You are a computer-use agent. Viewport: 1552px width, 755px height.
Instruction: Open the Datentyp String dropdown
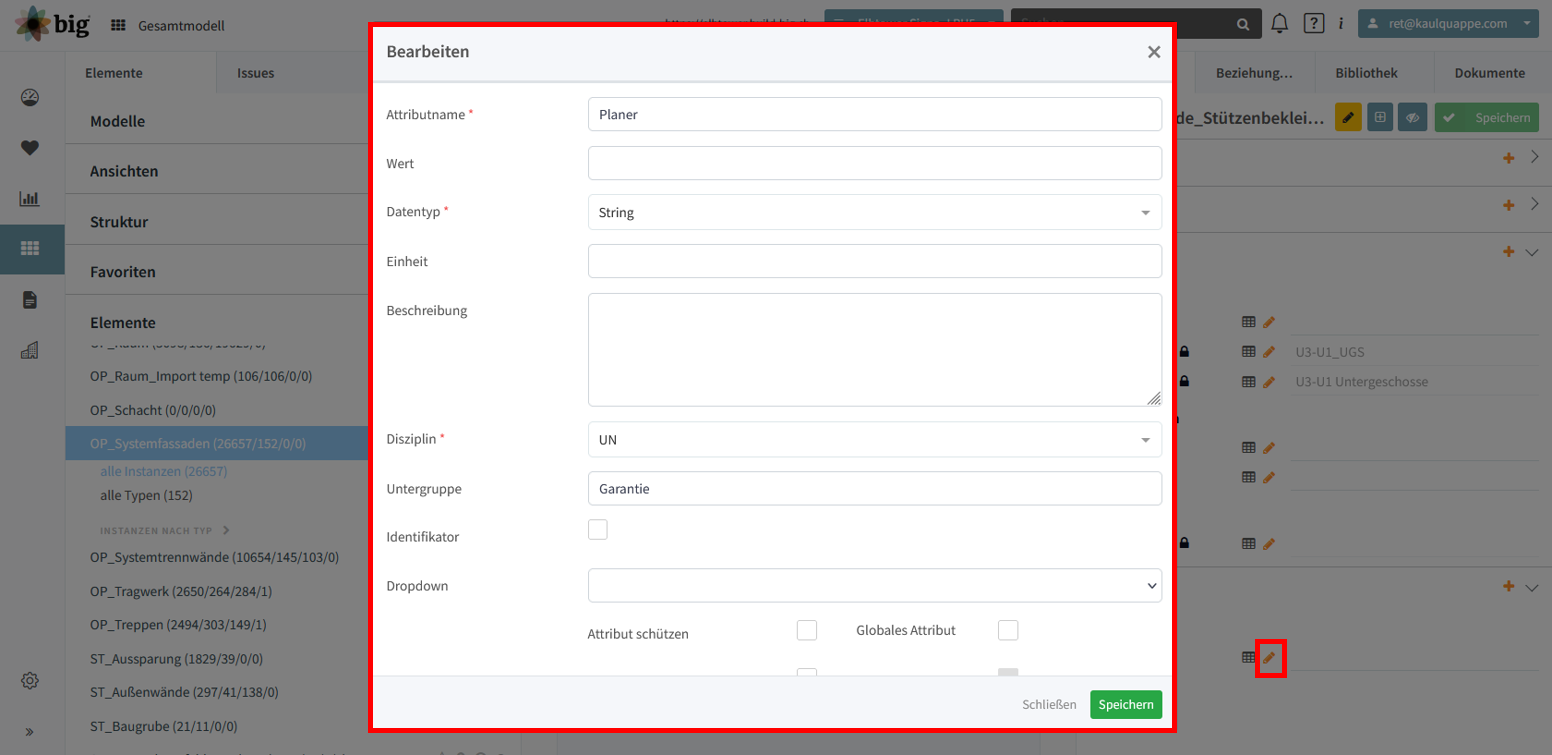click(875, 212)
